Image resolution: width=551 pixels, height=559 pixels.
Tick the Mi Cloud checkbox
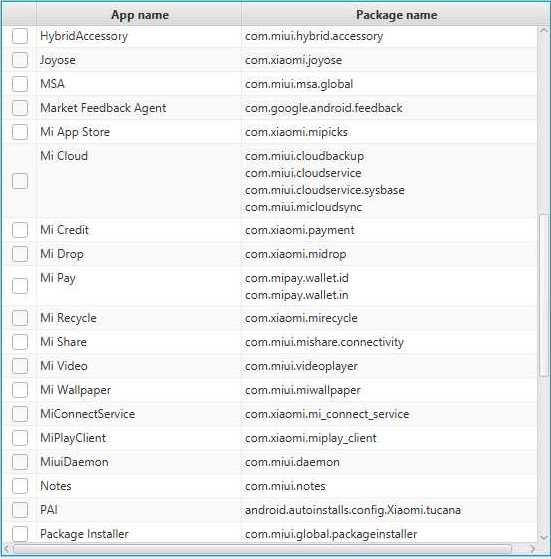20,181
